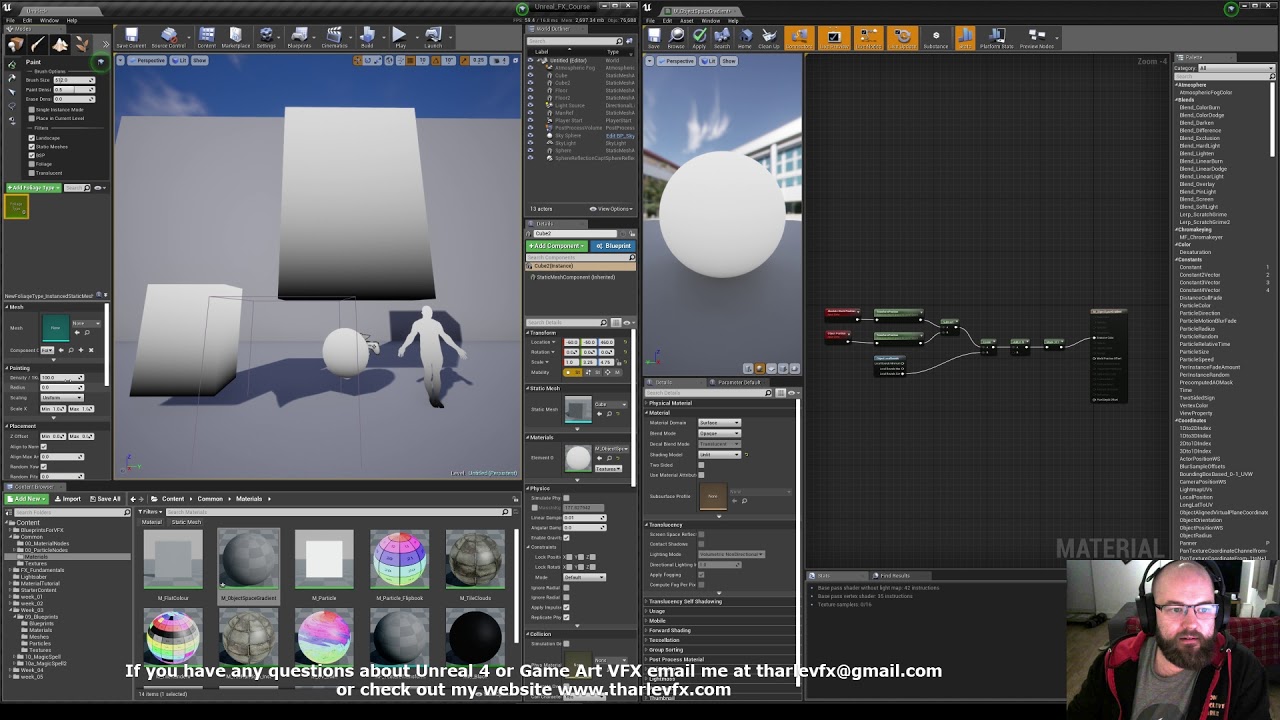
Task: Expand the Week_04 folder
Action: point(10,670)
